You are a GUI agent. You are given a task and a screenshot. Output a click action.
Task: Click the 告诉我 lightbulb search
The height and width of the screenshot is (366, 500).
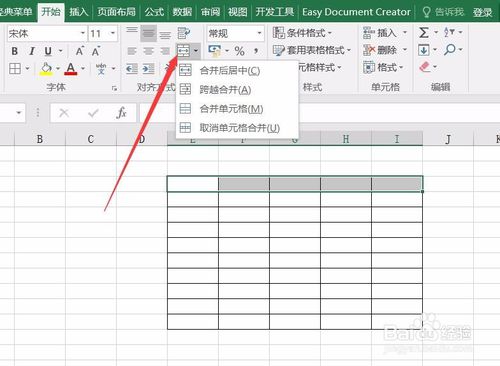[443, 12]
